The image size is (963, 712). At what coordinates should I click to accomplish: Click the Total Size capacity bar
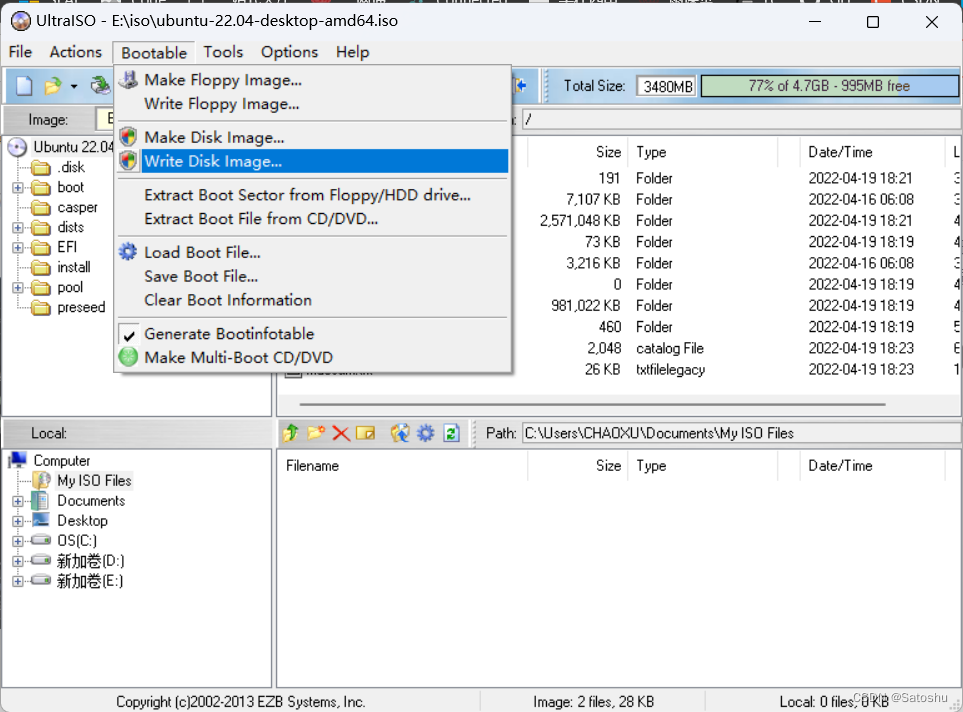[829, 86]
